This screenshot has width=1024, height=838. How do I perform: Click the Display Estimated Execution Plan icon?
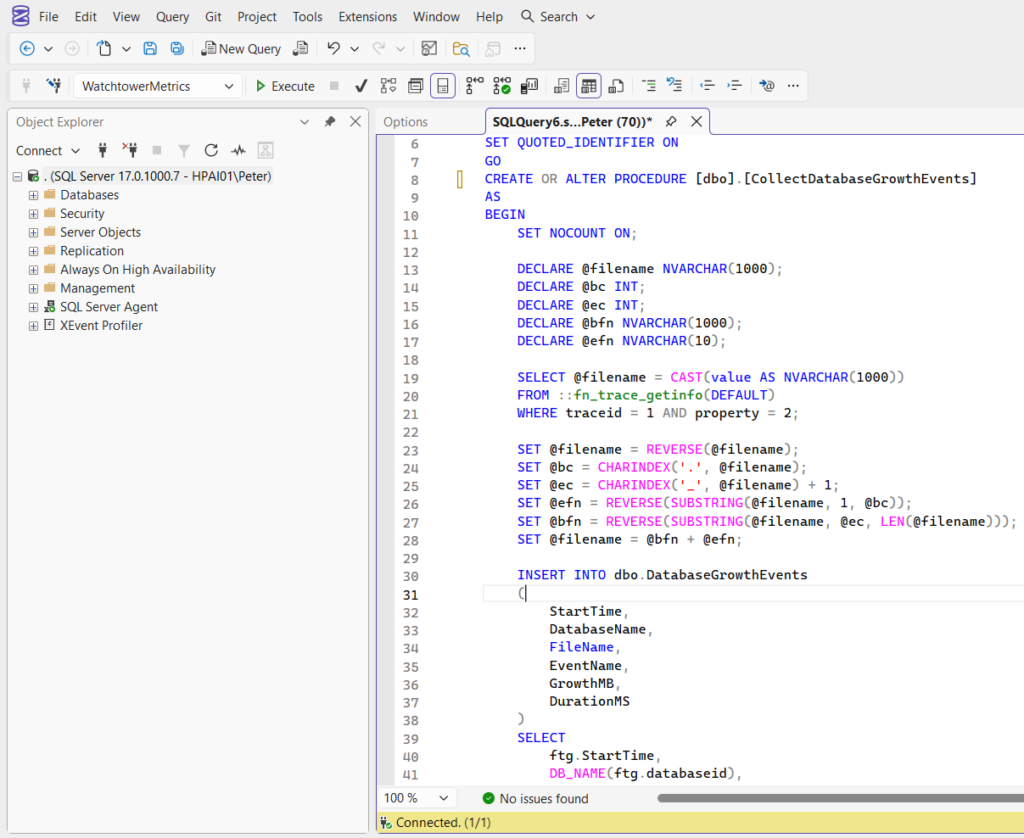tap(388, 85)
